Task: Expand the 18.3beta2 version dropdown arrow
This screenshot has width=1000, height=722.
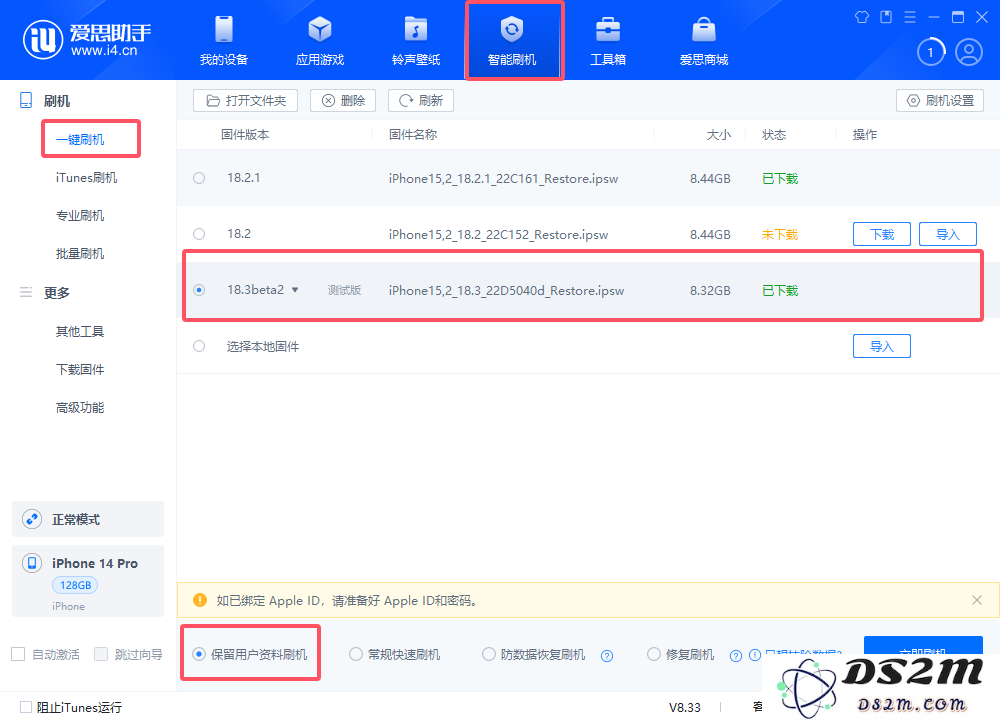Action: tap(295, 290)
